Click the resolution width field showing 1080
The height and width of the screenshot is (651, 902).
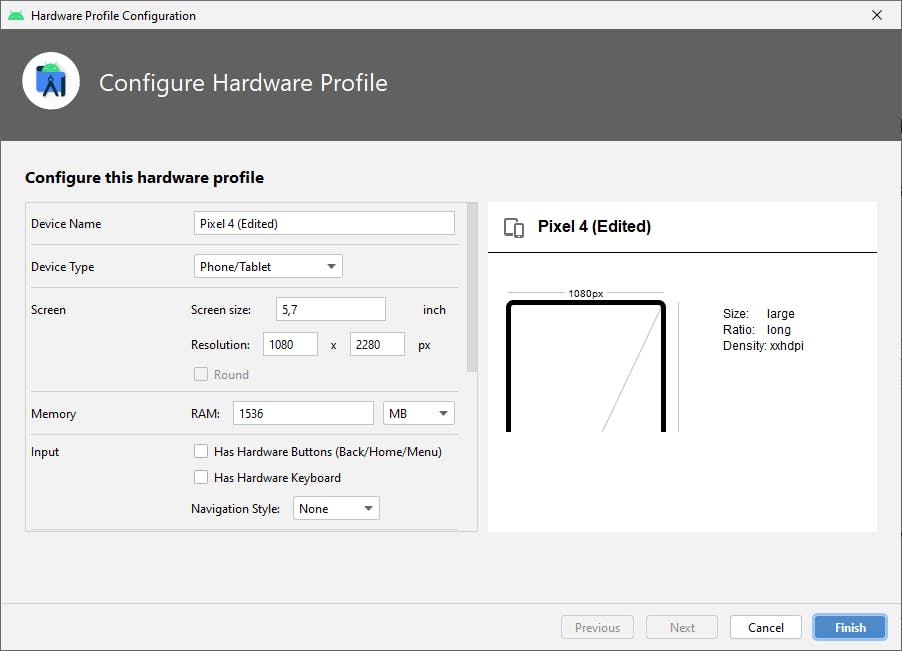click(x=291, y=344)
